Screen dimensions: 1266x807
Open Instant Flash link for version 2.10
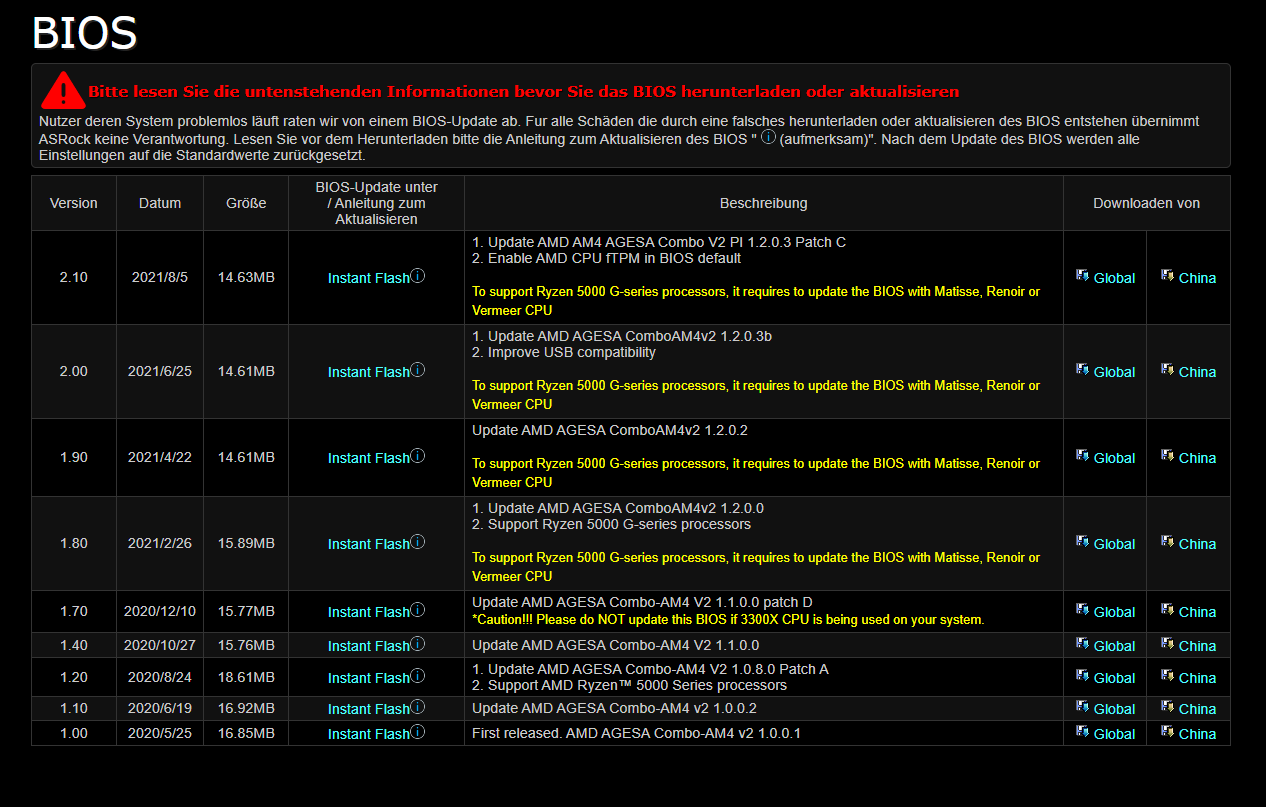[x=368, y=278]
